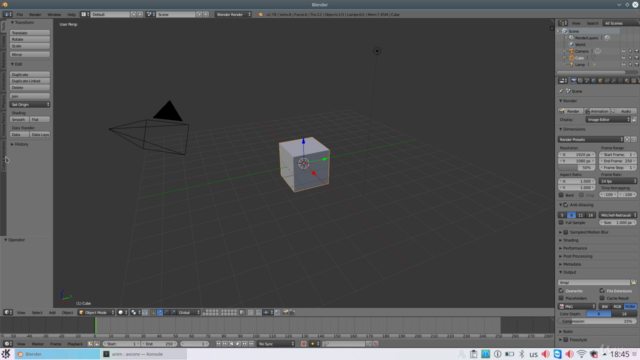Enable the Full Sample checkbox

(561, 222)
